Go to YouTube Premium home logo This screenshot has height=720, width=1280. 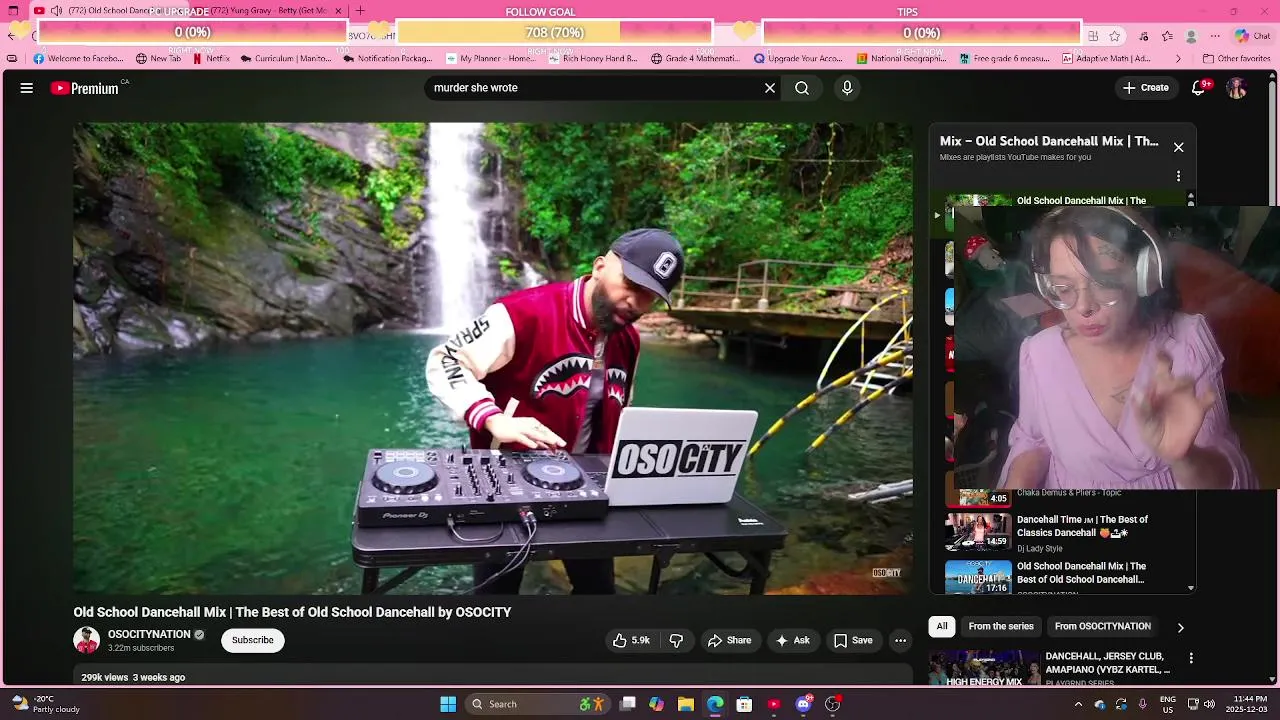pos(86,88)
